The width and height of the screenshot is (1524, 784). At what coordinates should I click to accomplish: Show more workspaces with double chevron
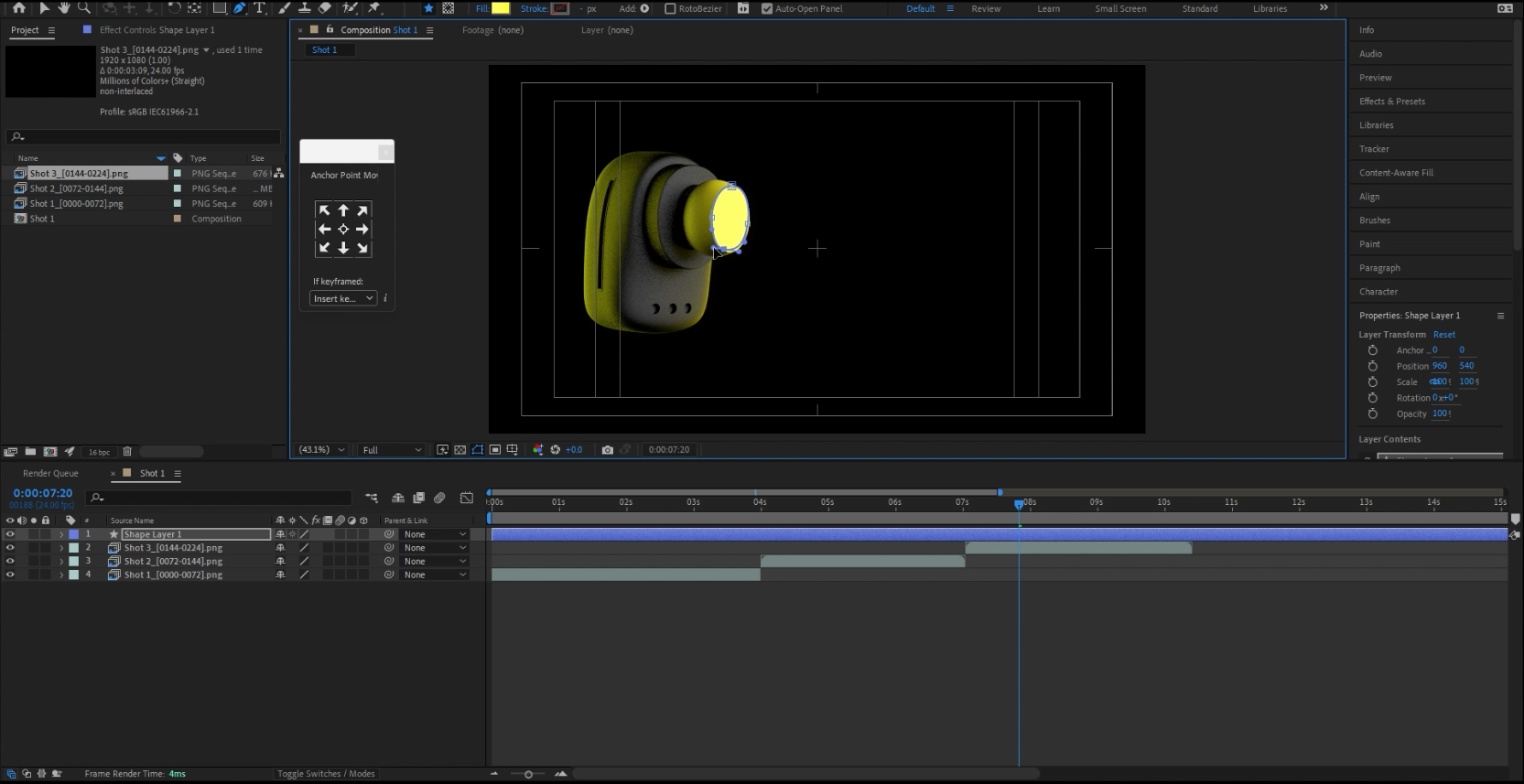pos(1324,8)
